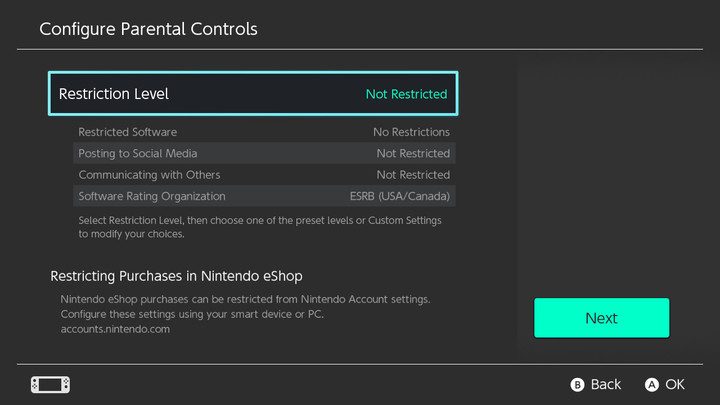Click the A button icon
The image size is (720, 405).
[652, 384]
